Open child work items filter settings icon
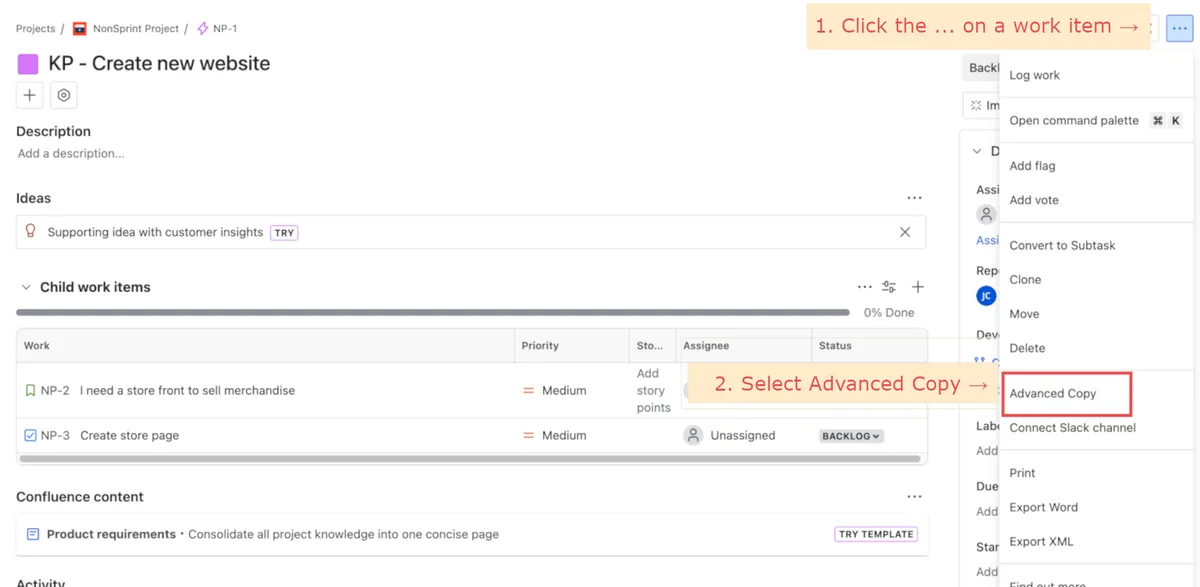The width and height of the screenshot is (1200, 587). (x=889, y=287)
